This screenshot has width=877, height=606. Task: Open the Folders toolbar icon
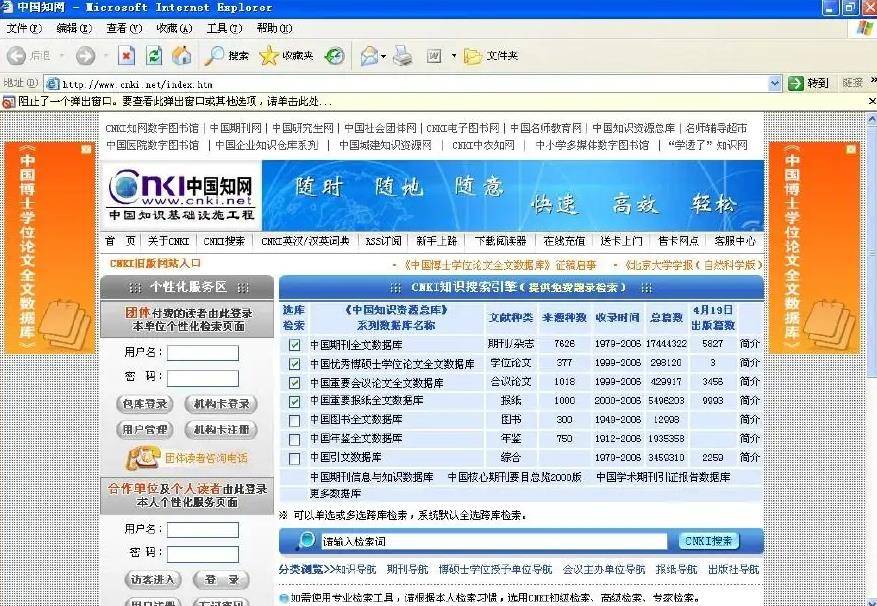(x=473, y=55)
